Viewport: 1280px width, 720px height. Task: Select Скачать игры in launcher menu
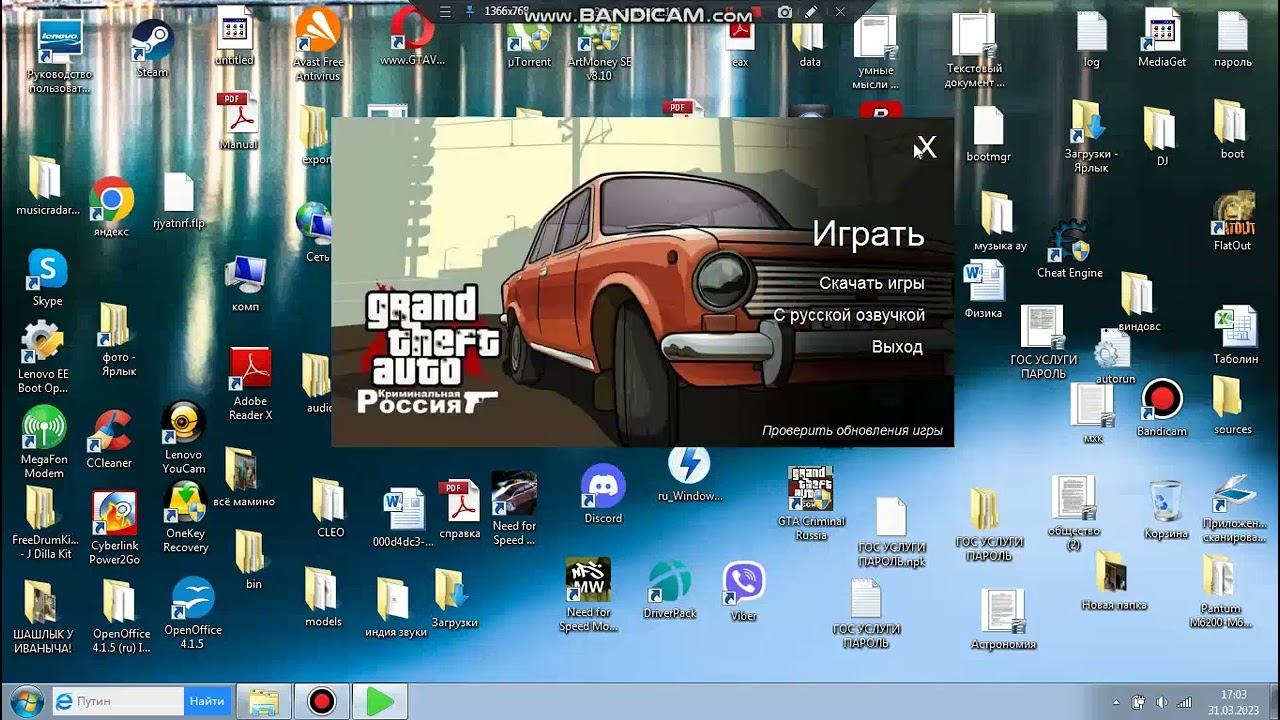point(871,283)
